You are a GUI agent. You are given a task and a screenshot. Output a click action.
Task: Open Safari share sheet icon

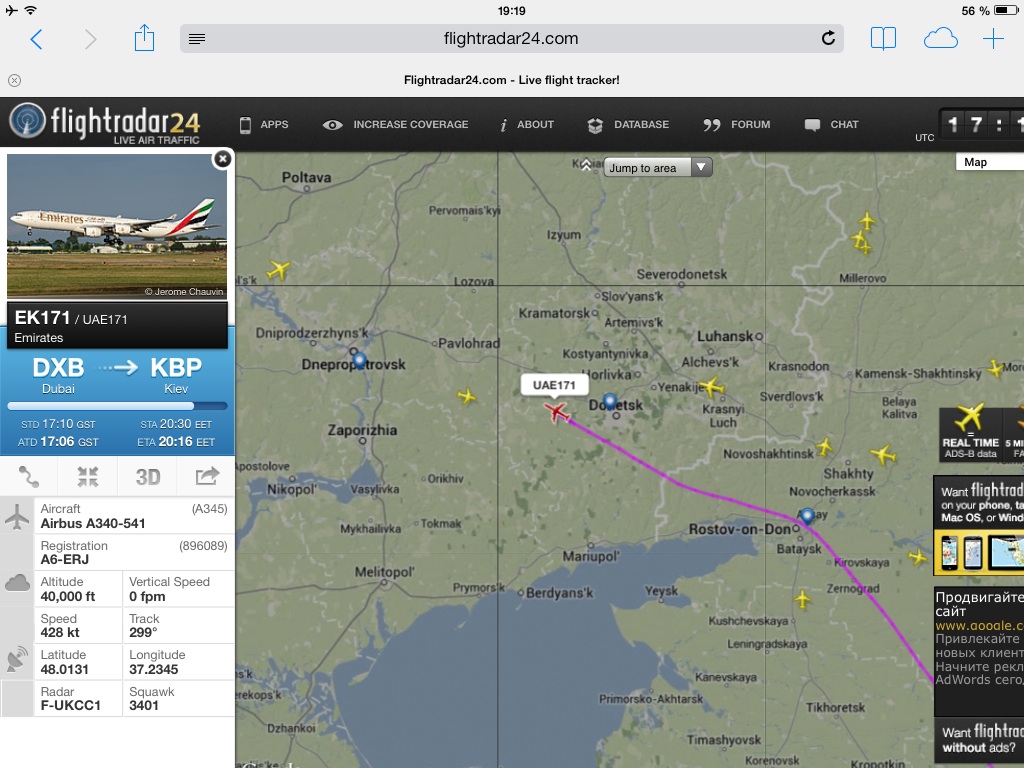point(144,38)
